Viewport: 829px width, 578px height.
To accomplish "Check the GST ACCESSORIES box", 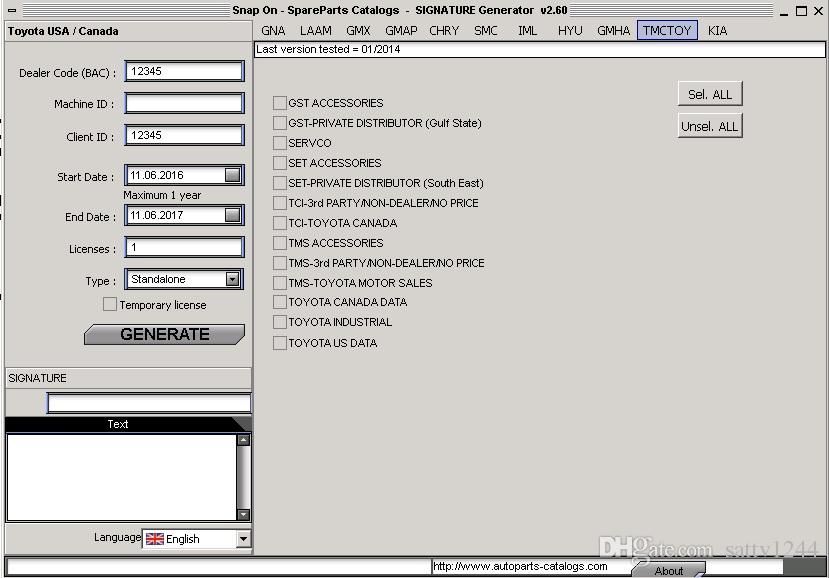I will (x=280, y=103).
